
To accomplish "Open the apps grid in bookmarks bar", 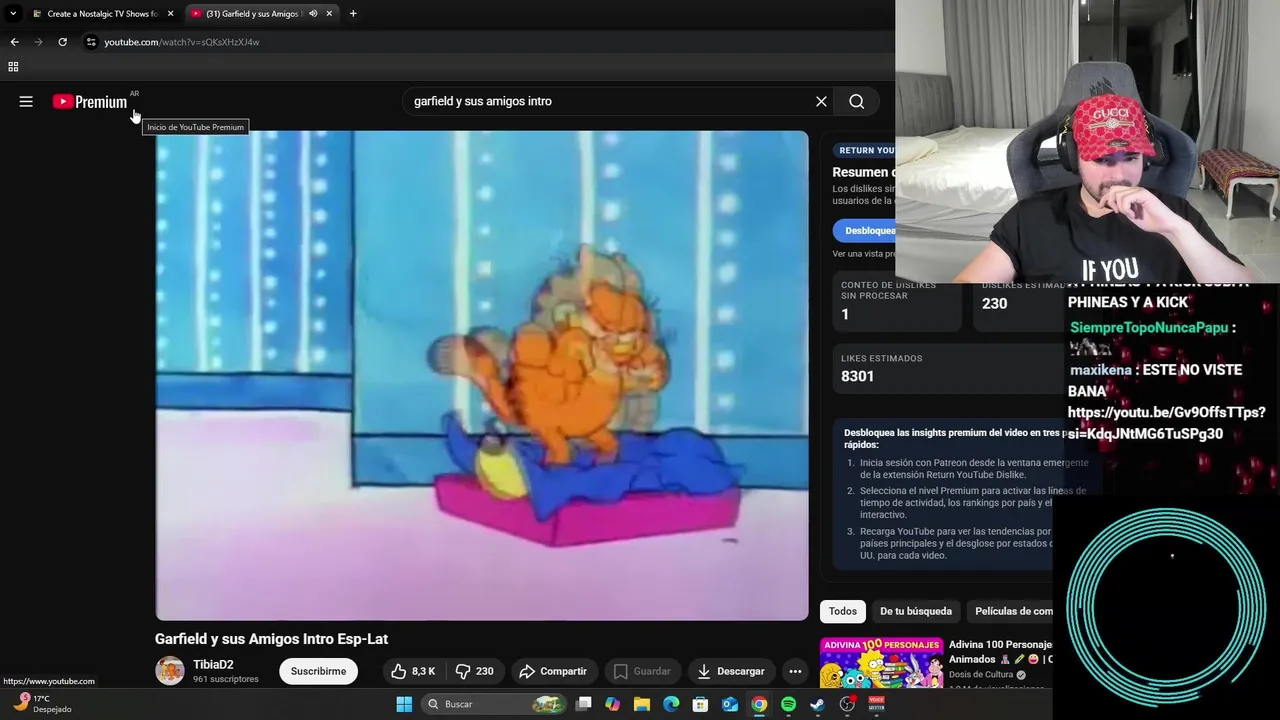I will tap(13, 67).
